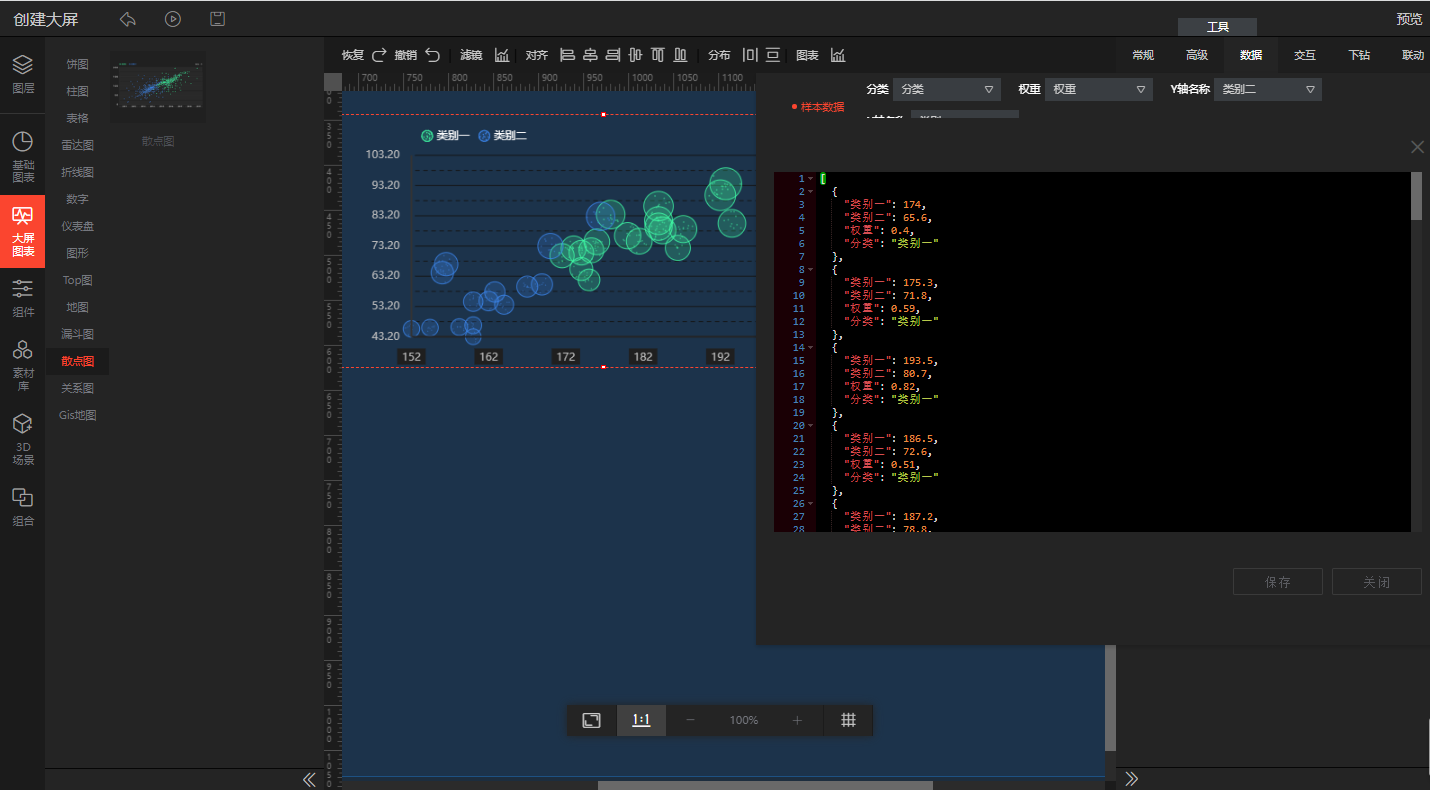
Task: Click the align left icon
Action: [567, 55]
